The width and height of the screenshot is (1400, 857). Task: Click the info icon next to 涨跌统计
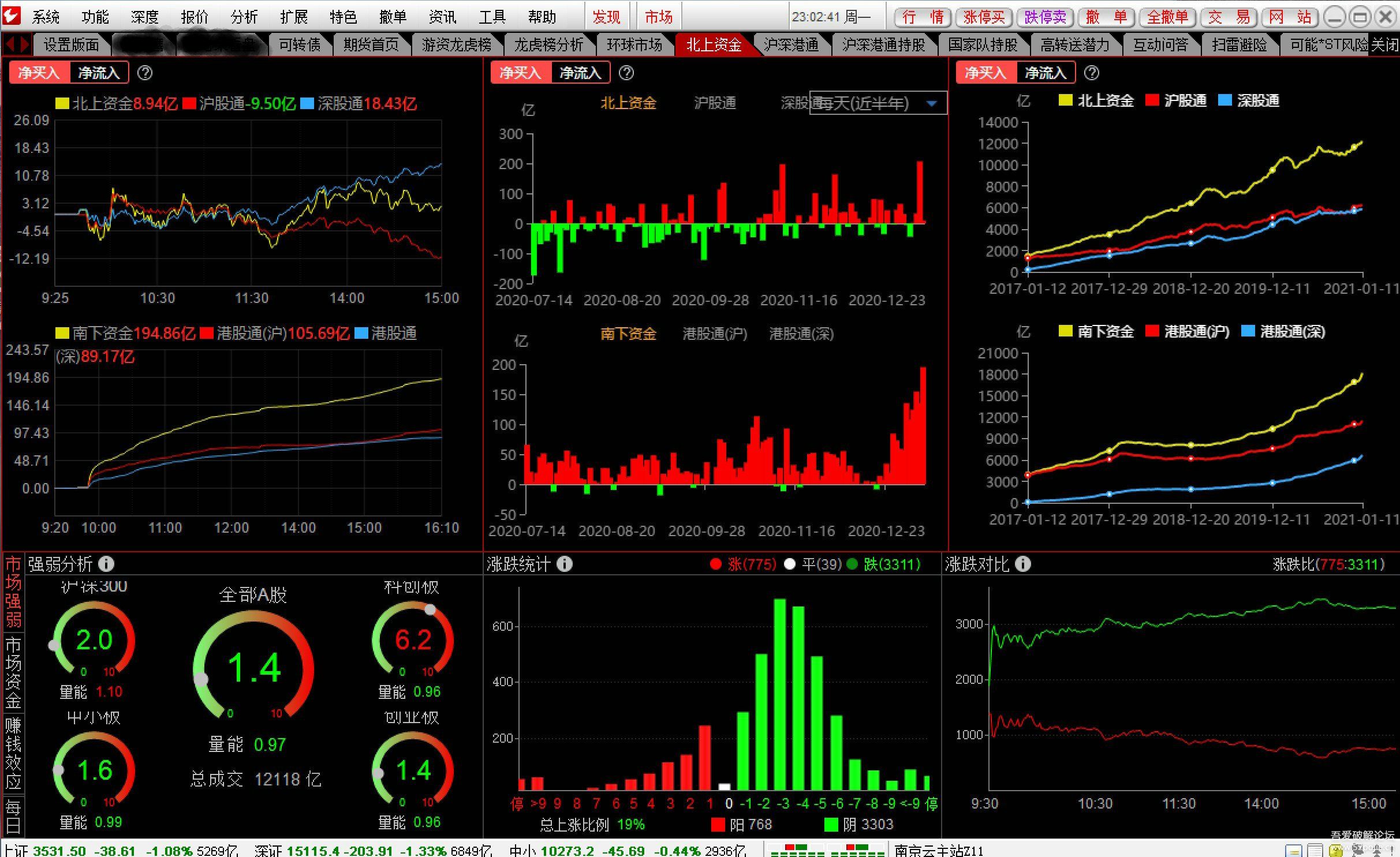565,564
